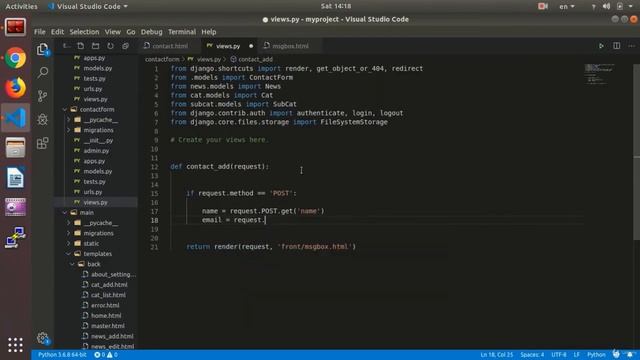This screenshot has height=360, width=640.
Task: Launch Firefox from the dock
Action: click(x=16, y=88)
